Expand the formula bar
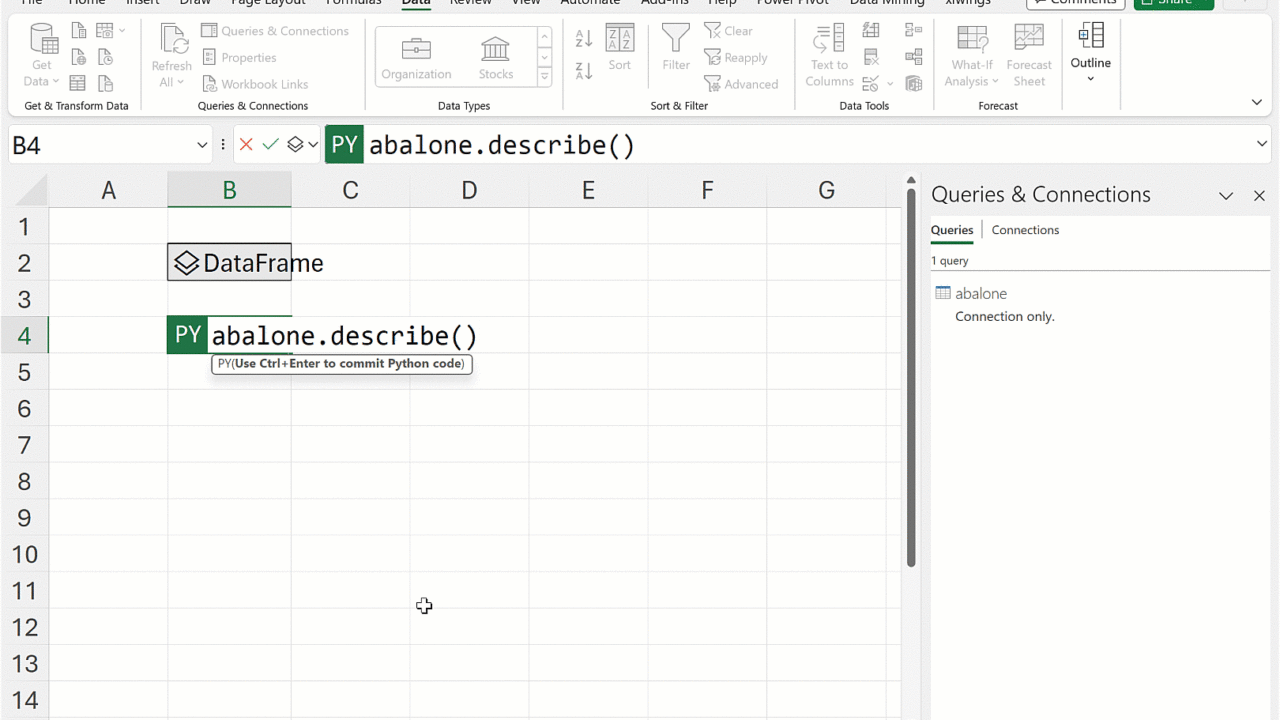This screenshot has width=1280, height=720. pyautogui.click(x=1261, y=145)
